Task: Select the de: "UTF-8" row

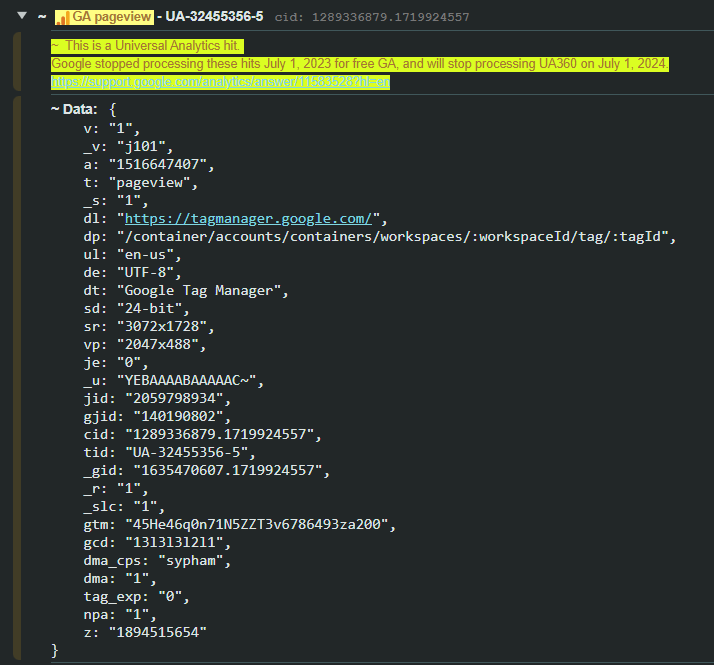Action: click(x=133, y=273)
